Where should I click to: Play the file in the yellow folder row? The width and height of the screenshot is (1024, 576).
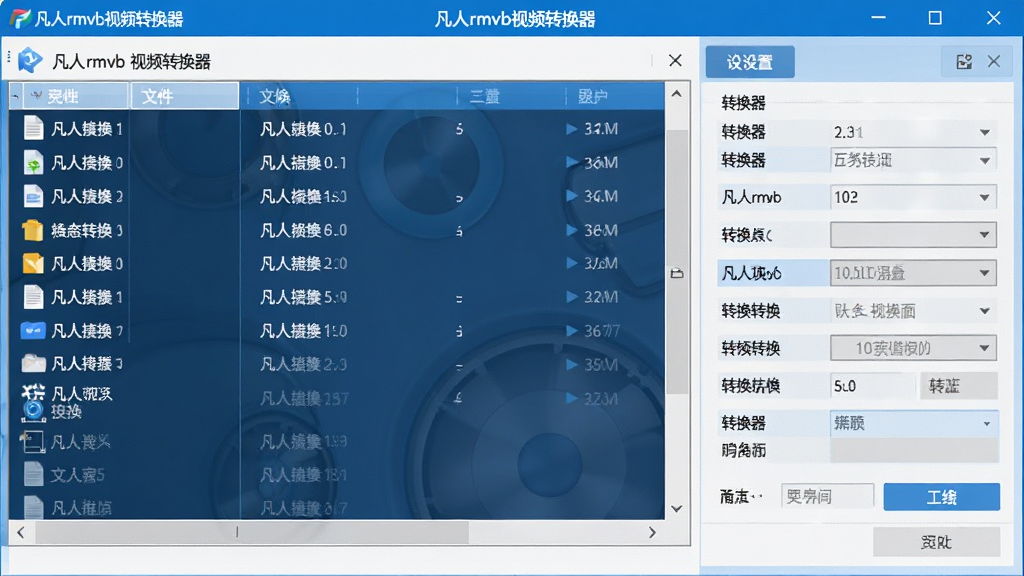(x=571, y=230)
